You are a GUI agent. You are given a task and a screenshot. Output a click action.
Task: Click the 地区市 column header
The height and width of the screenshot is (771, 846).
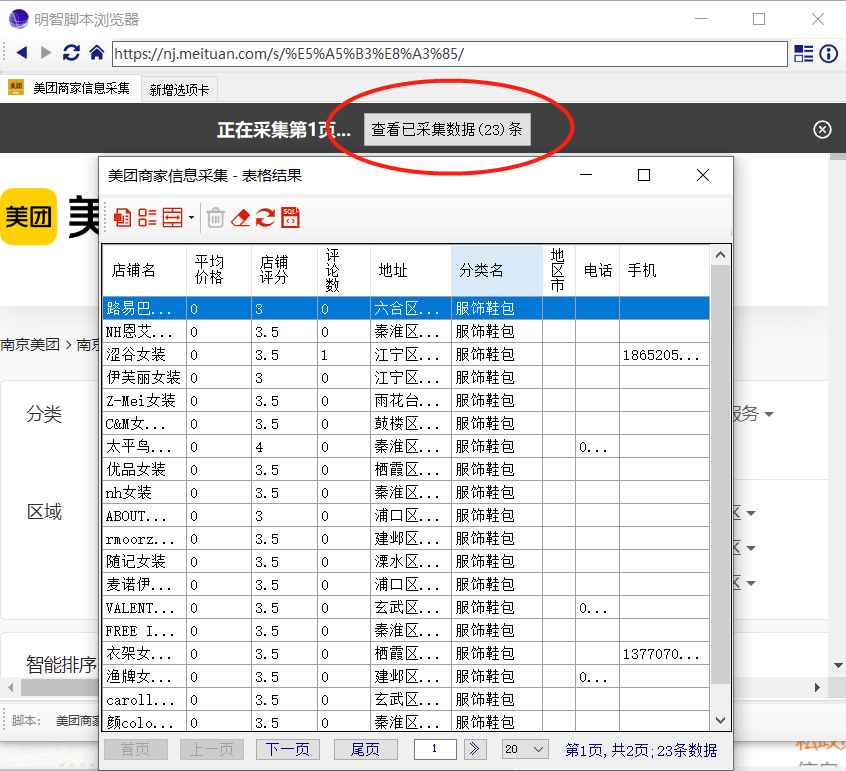[559, 270]
